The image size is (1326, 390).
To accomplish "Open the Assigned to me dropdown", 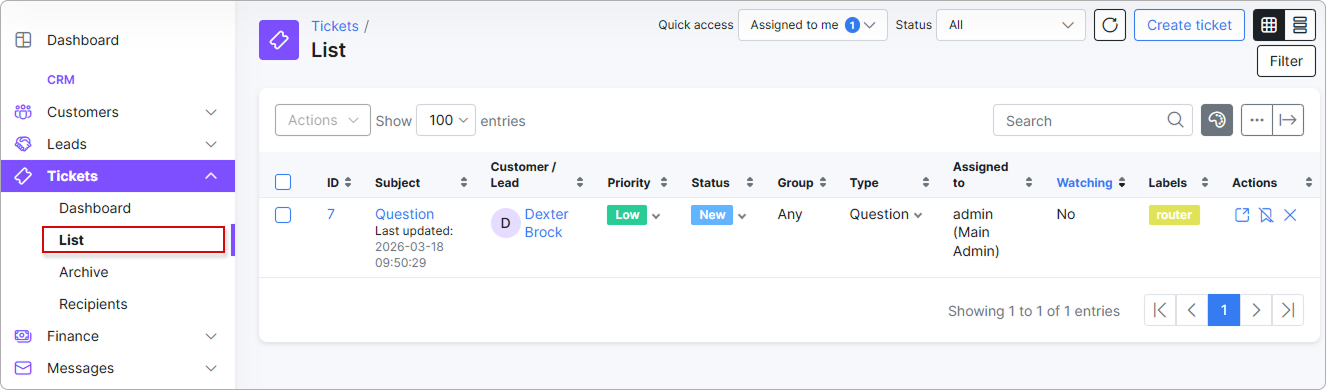I will pyautogui.click(x=813, y=25).
